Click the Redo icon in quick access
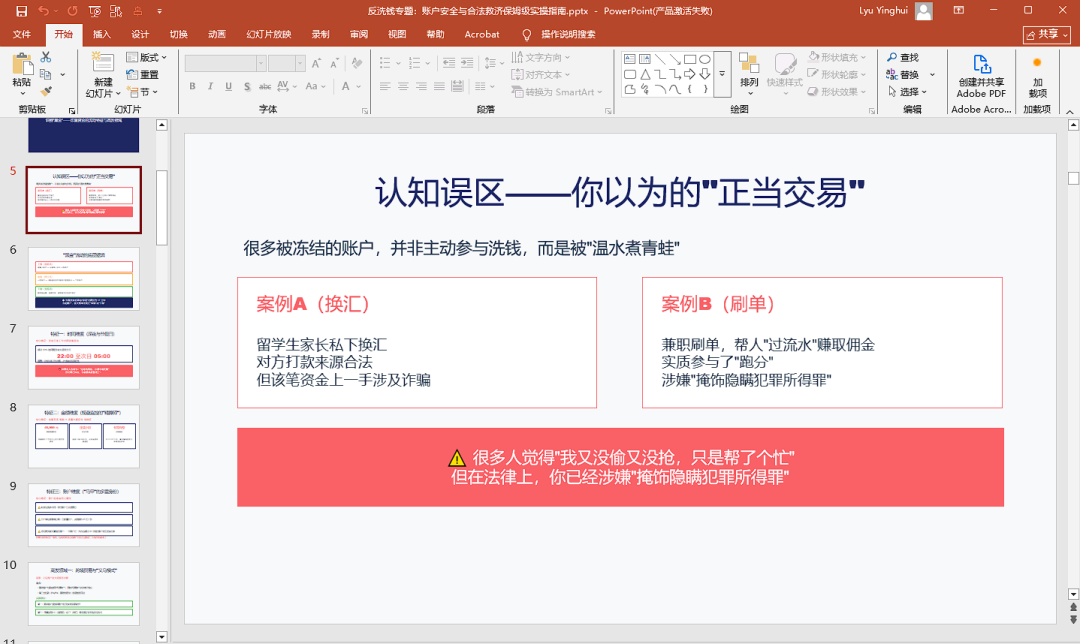Image resolution: width=1080 pixels, height=644 pixels. click(x=72, y=11)
